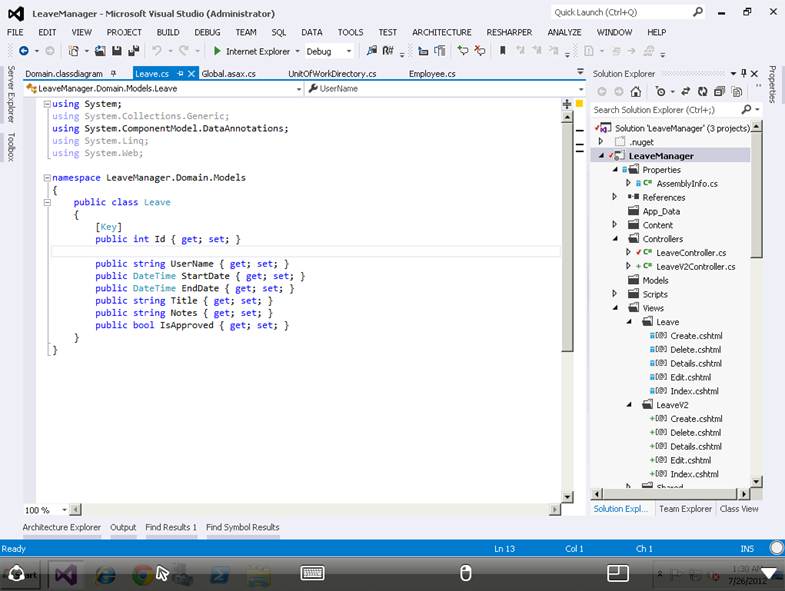The width and height of the screenshot is (785, 591).
Task: Open the Toolbox side tab
Action: [x=11, y=147]
